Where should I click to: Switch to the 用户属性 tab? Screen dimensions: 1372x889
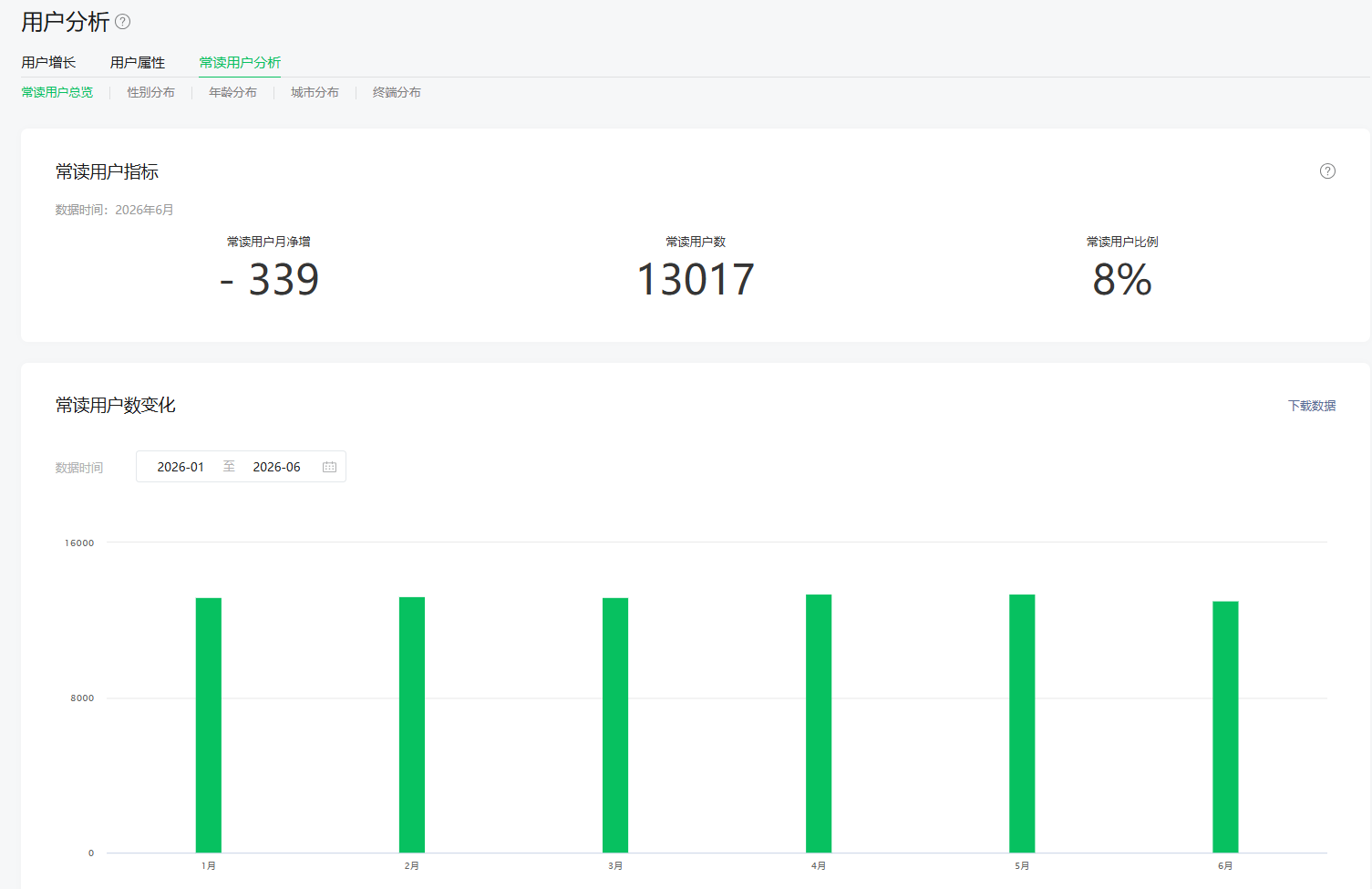tap(138, 62)
